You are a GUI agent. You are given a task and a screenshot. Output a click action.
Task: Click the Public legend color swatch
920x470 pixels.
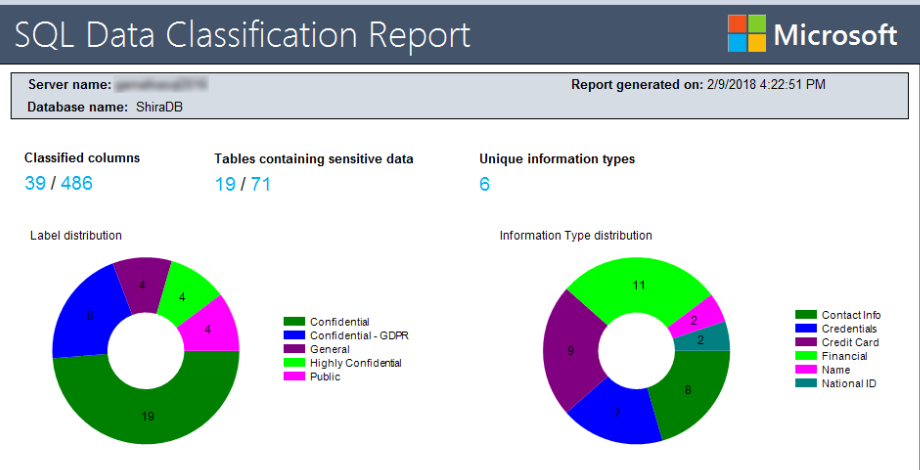click(x=295, y=377)
